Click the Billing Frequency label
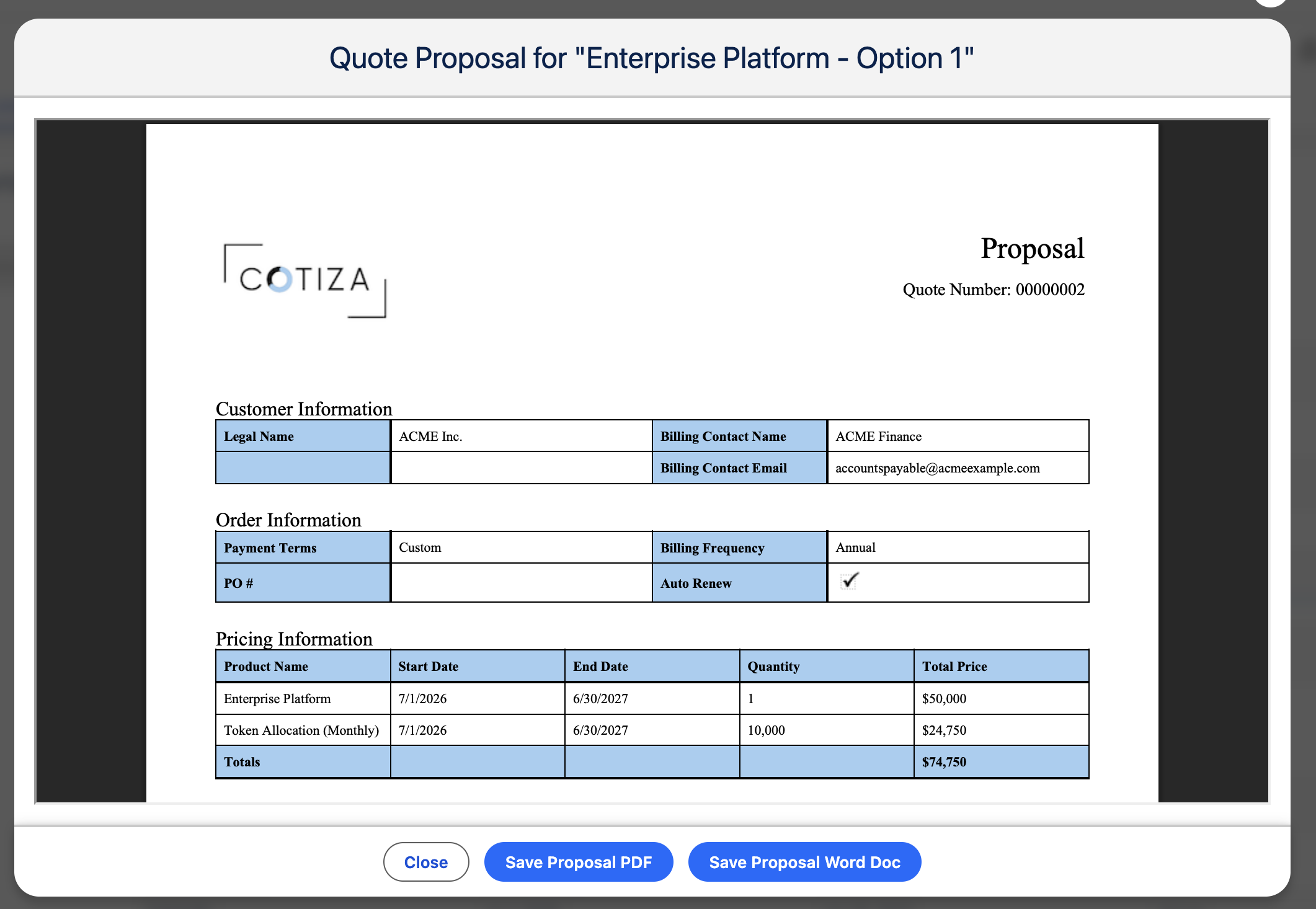 713,548
